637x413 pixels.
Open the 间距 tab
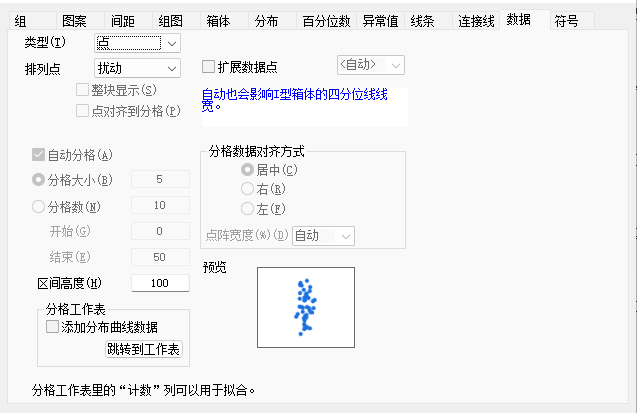123,20
